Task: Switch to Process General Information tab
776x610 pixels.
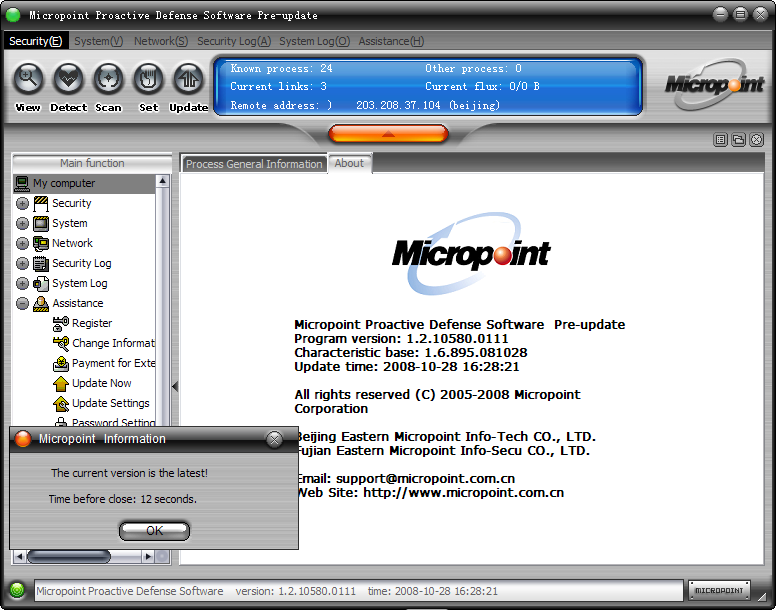Action: [x=254, y=164]
